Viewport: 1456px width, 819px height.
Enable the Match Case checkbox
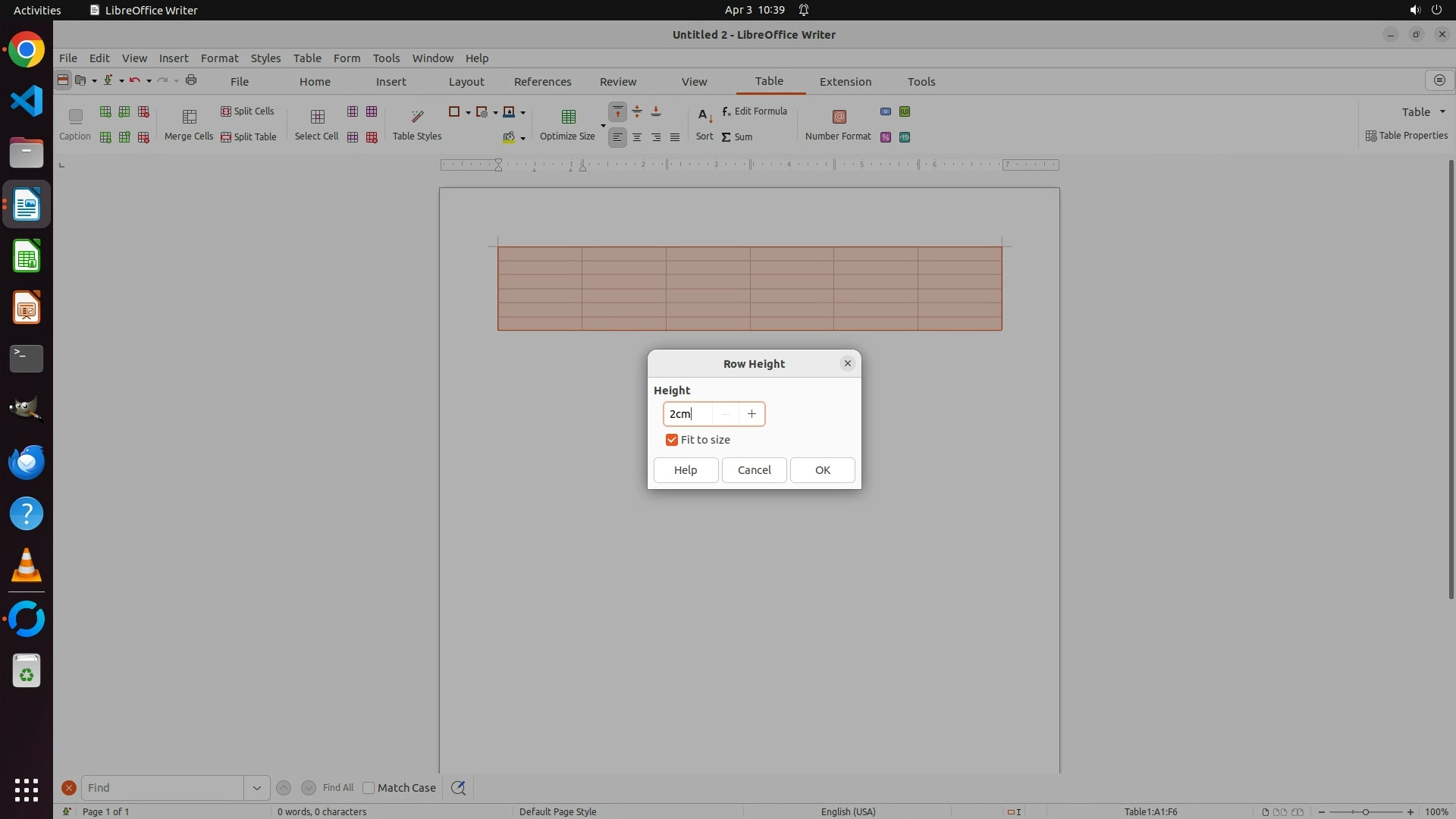coord(369,788)
